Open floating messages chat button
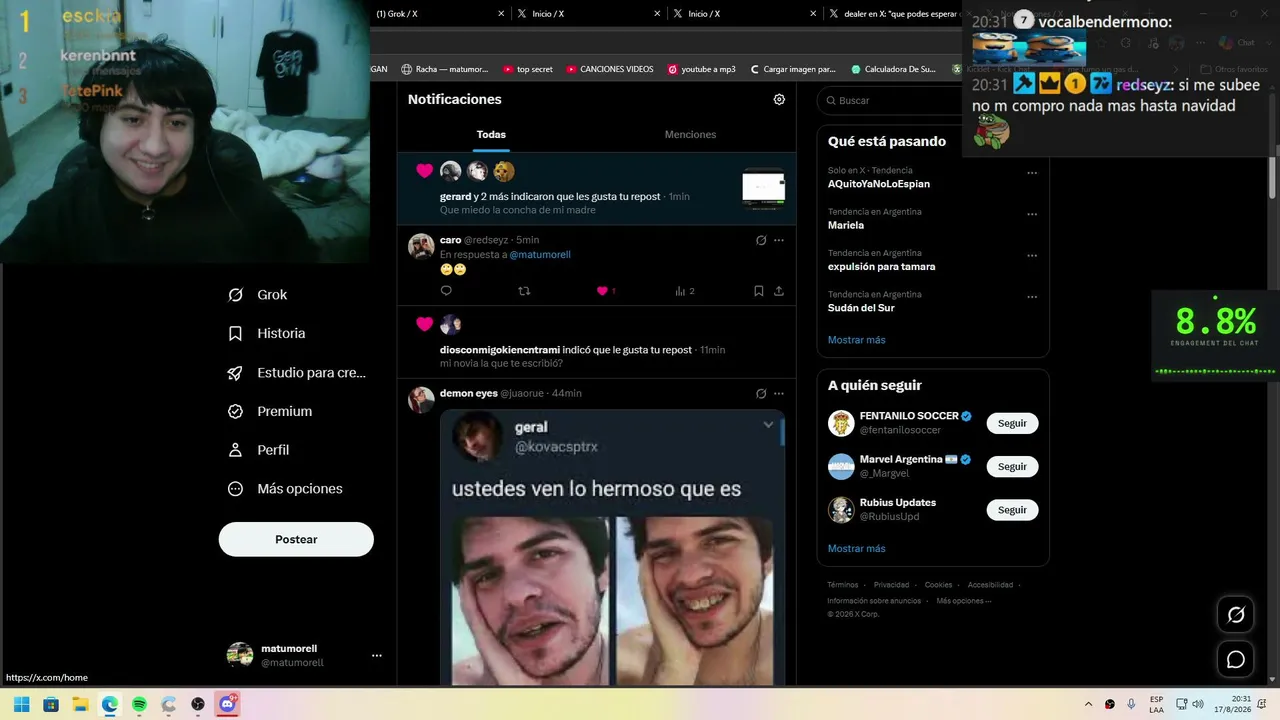1280x720 pixels. point(1236,660)
